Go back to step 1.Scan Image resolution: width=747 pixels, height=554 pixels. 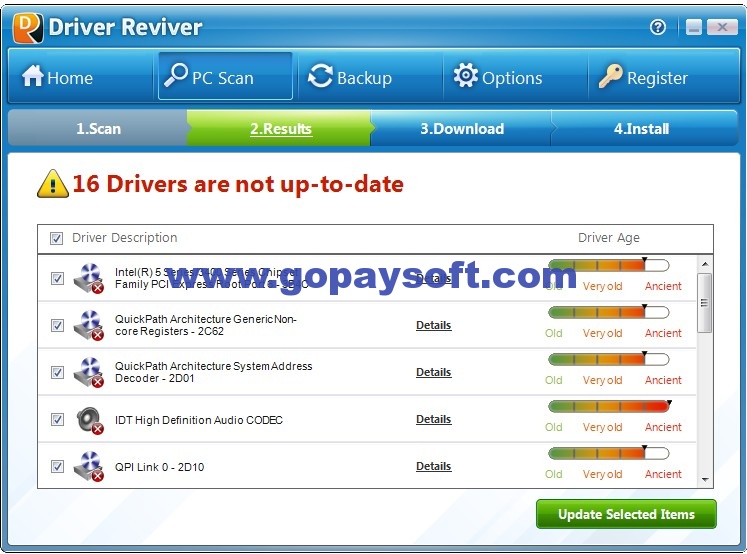click(98, 128)
